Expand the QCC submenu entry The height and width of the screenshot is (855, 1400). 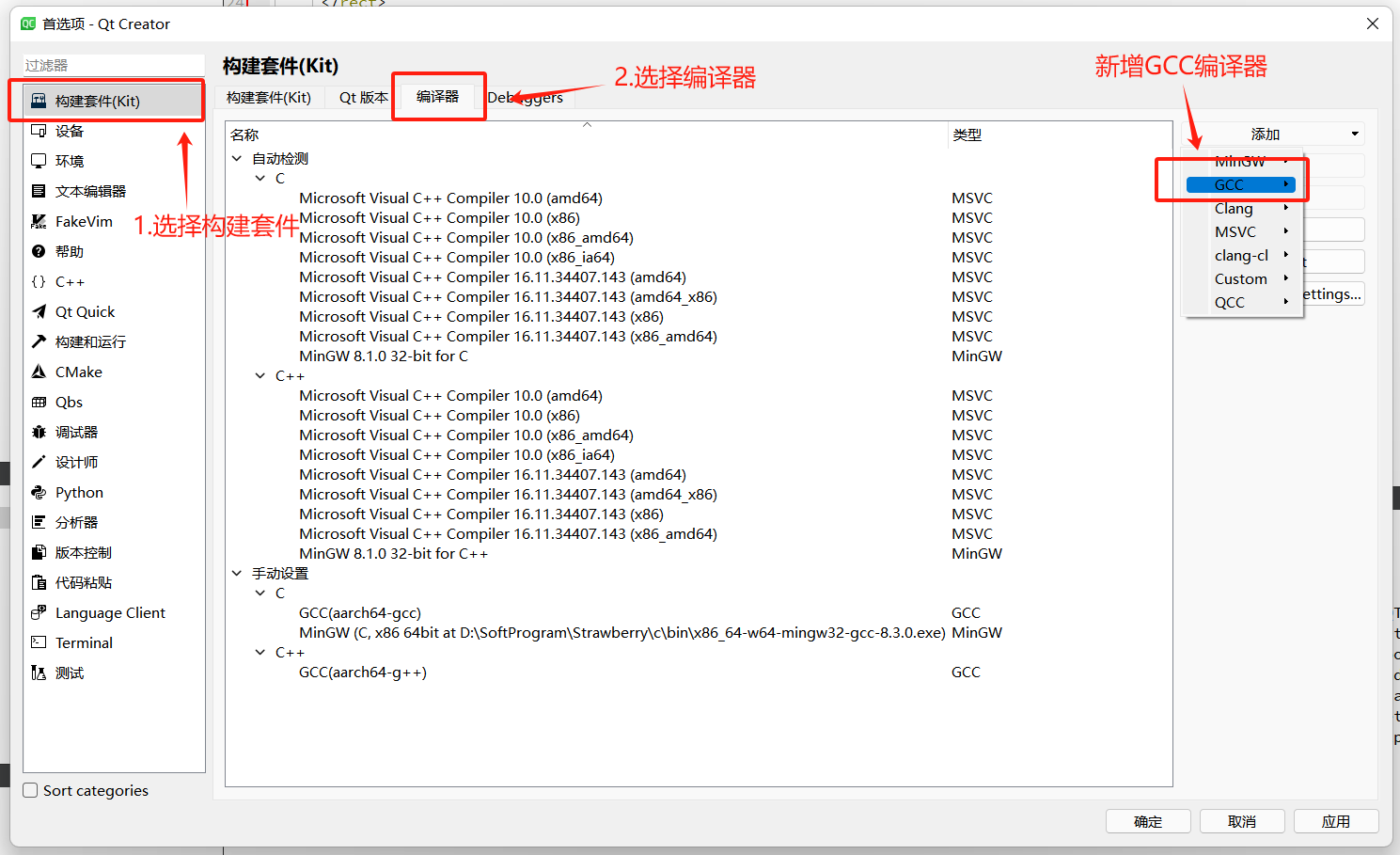pyautogui.click(x=1241, y=302)
